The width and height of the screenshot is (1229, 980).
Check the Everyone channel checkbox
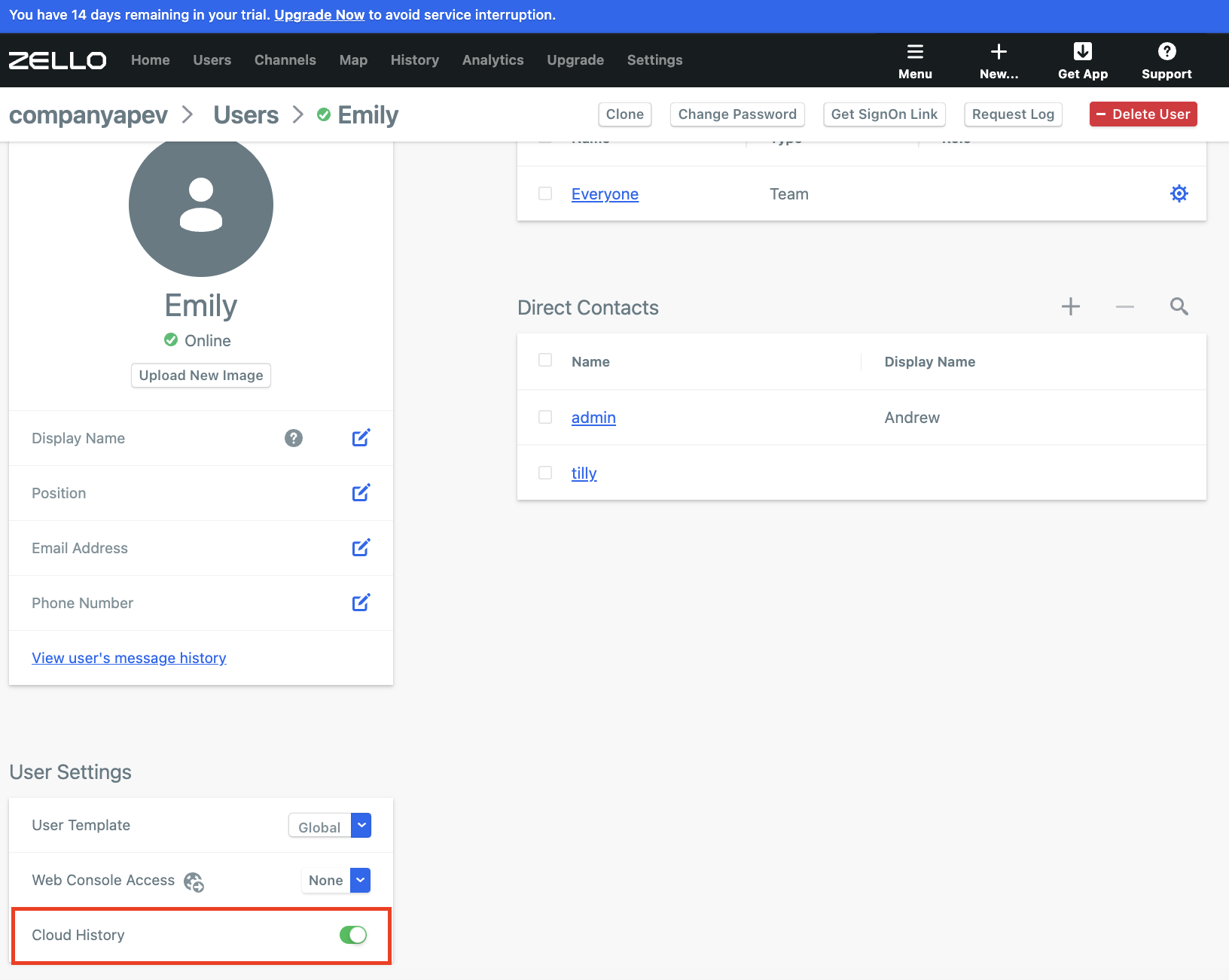(x=545, y=193)
